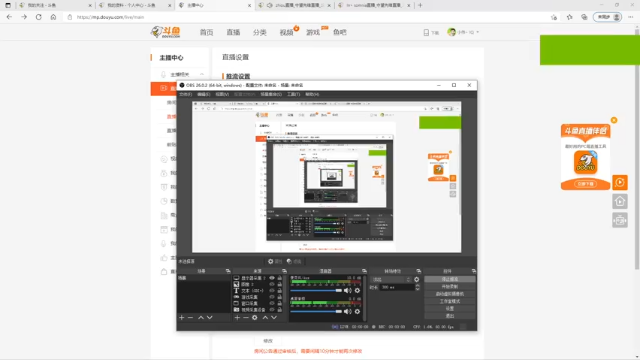Move source up arrow in 来源 dock
640x360 pixels.
pos(265,318)
